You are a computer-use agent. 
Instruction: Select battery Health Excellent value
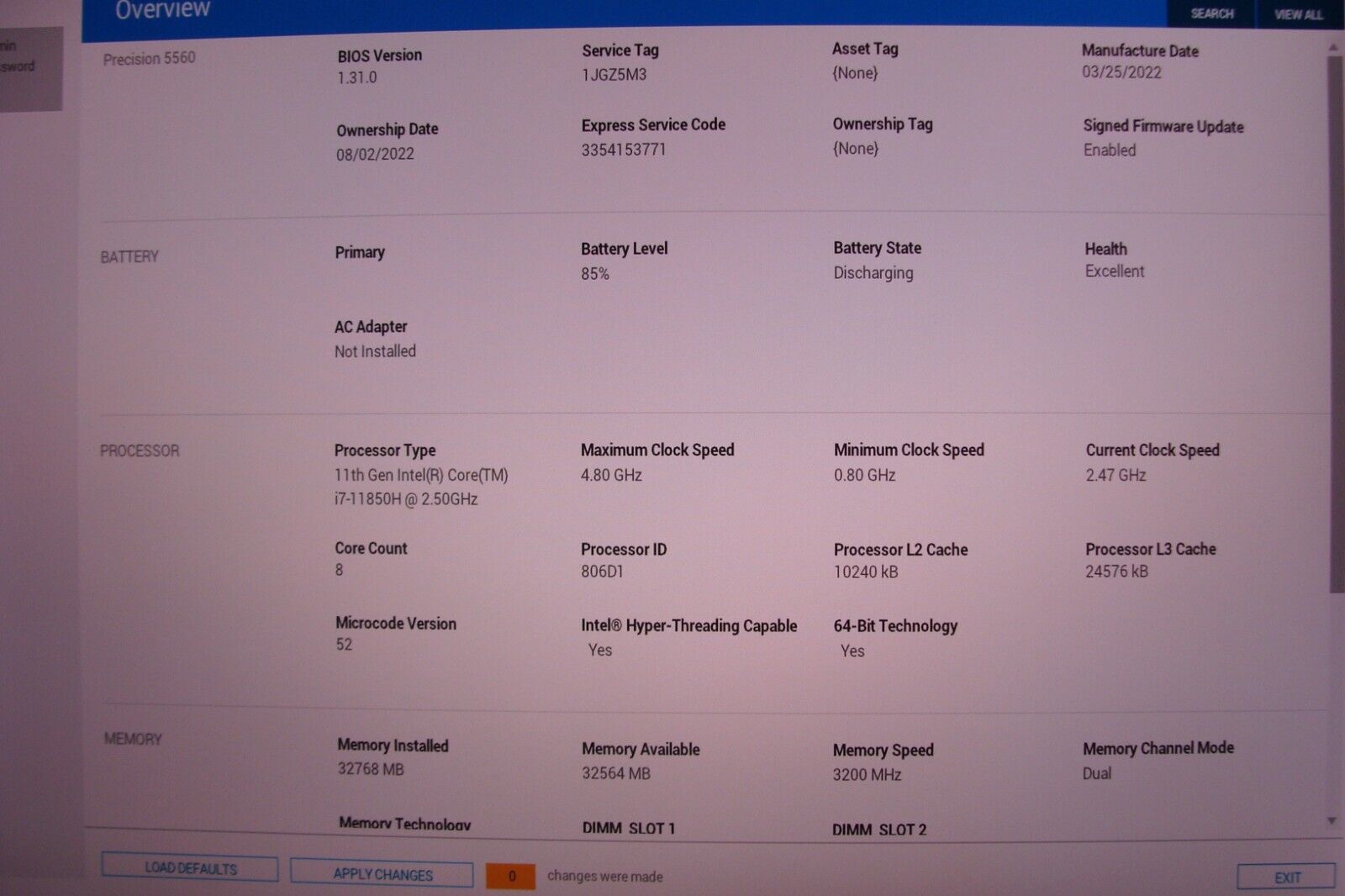coord(1115,271)
